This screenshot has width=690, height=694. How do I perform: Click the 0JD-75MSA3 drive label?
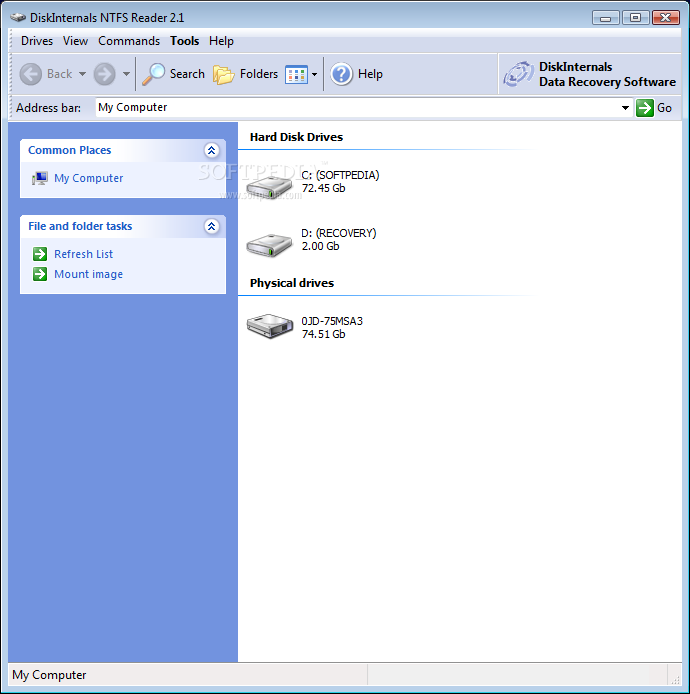pos(332,321)
